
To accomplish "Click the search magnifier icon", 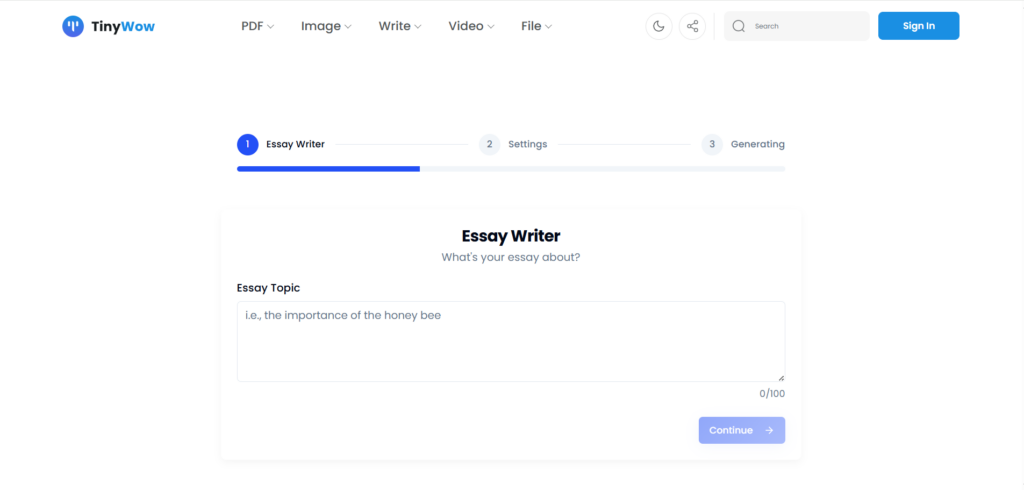I will 739,26.
